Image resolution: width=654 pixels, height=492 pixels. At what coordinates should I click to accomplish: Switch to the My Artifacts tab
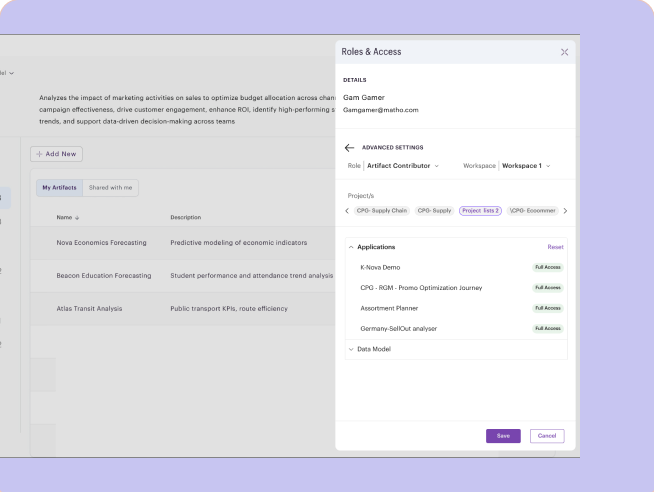[59, 188]
